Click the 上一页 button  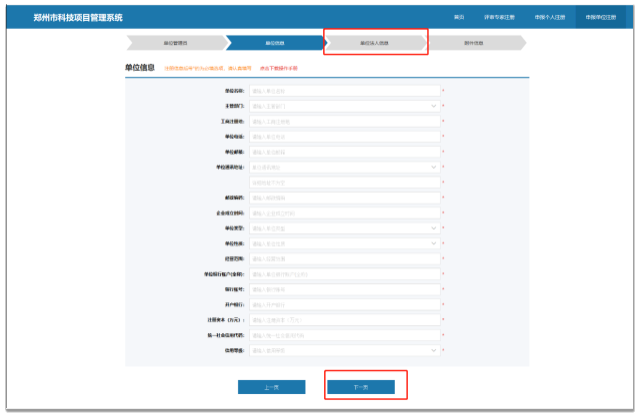(x=271, y=387)
